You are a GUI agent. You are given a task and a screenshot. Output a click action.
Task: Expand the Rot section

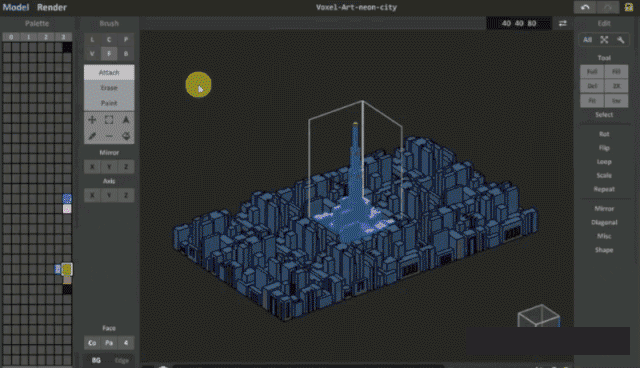point(604,134)
